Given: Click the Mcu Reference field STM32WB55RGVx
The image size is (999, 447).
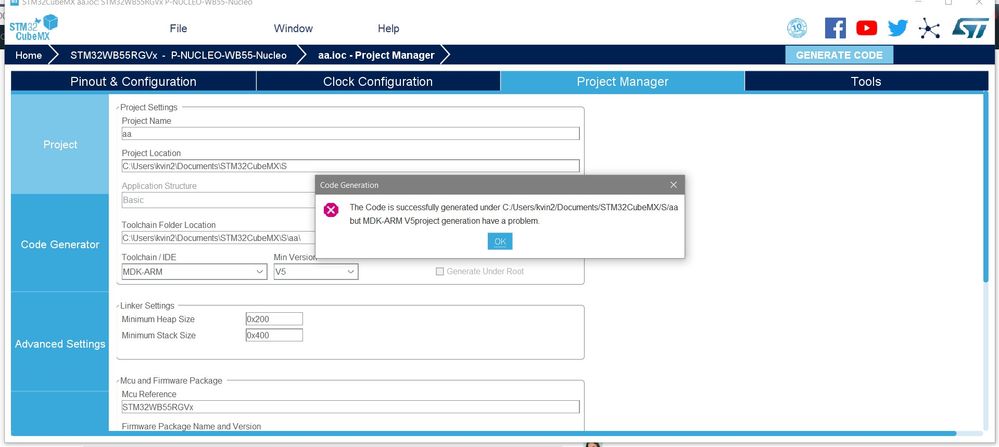Looking at the screenshot, I should click(350, 407).
